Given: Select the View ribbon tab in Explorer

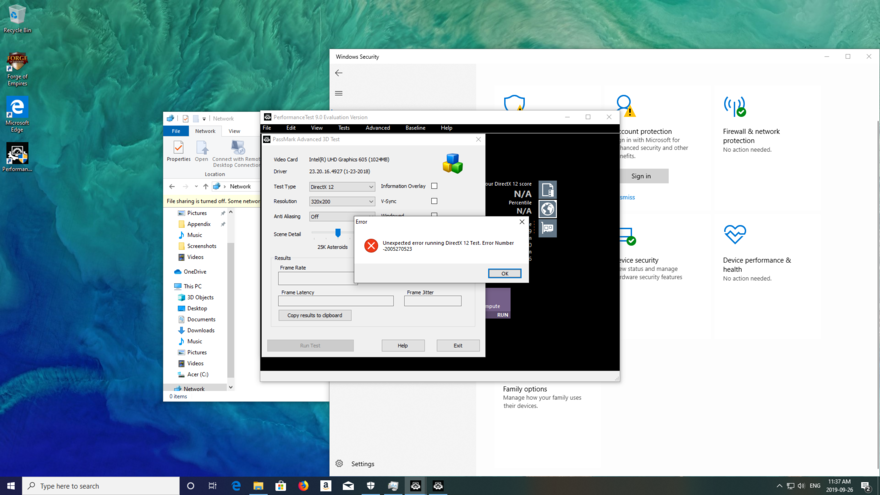Looking at the screenshot, I should point(234,131).
